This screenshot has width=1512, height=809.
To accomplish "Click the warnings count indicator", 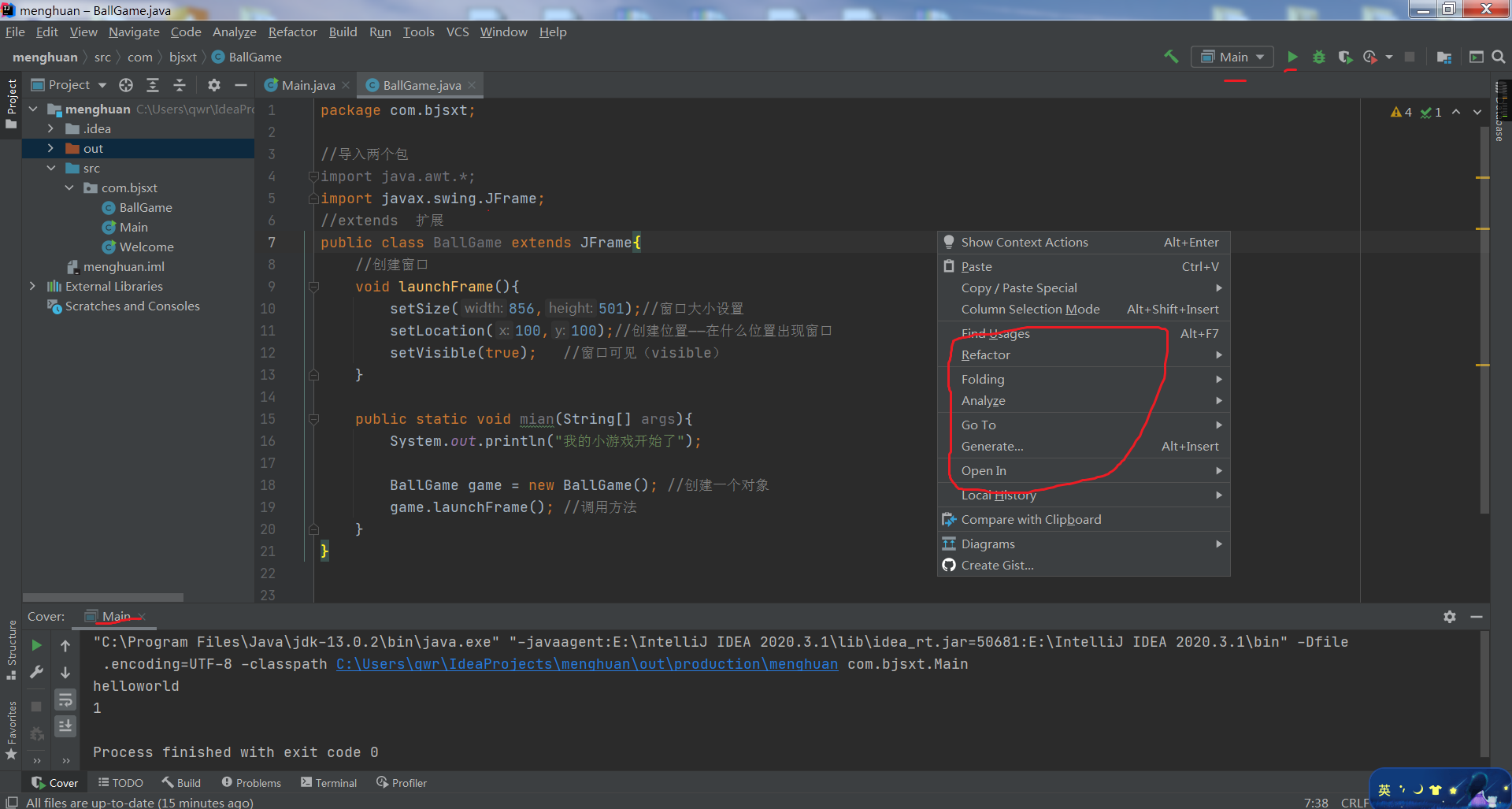I will [x=1402, y=112].
